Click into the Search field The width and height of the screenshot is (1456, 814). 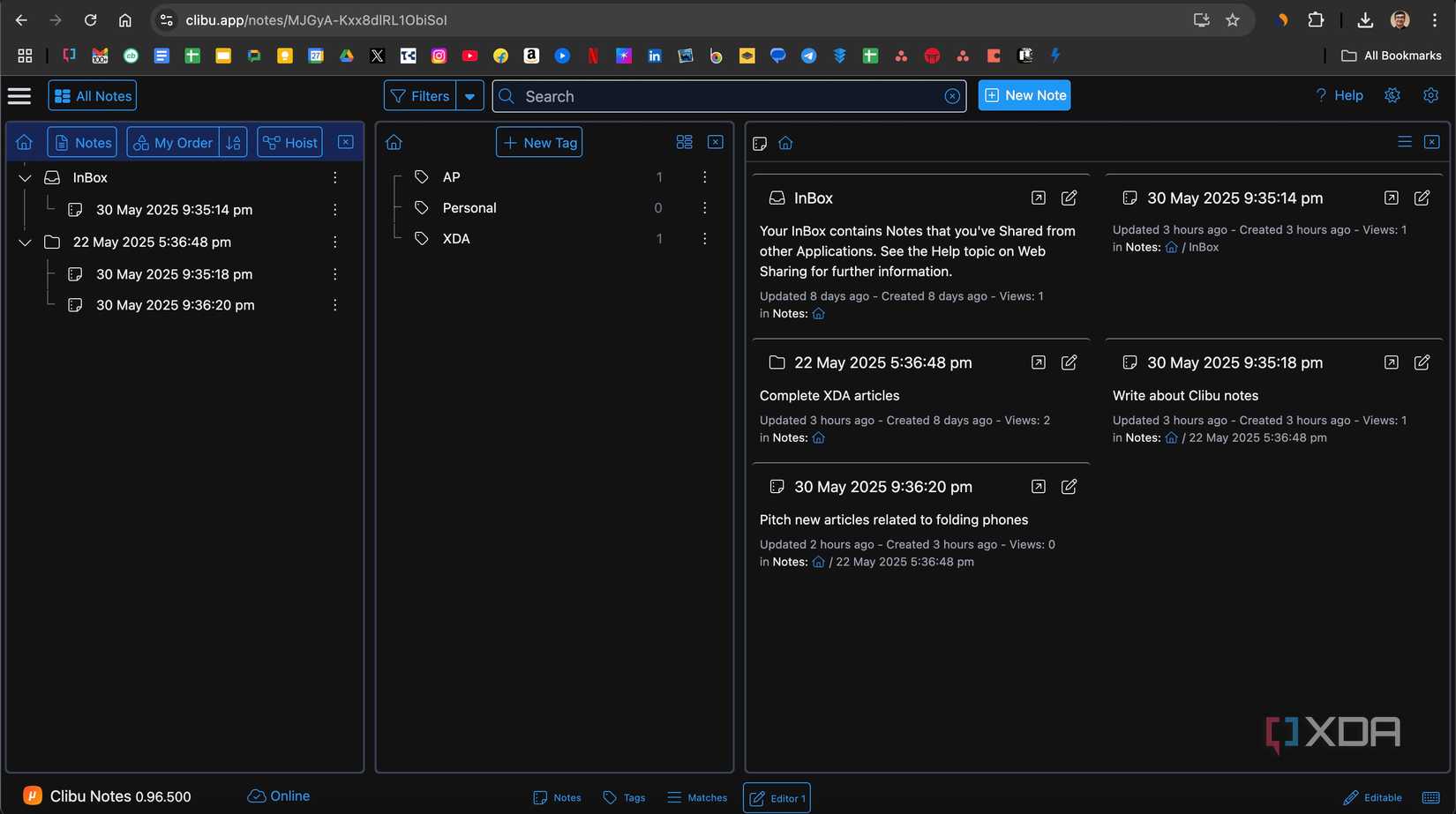pos(729,96)
